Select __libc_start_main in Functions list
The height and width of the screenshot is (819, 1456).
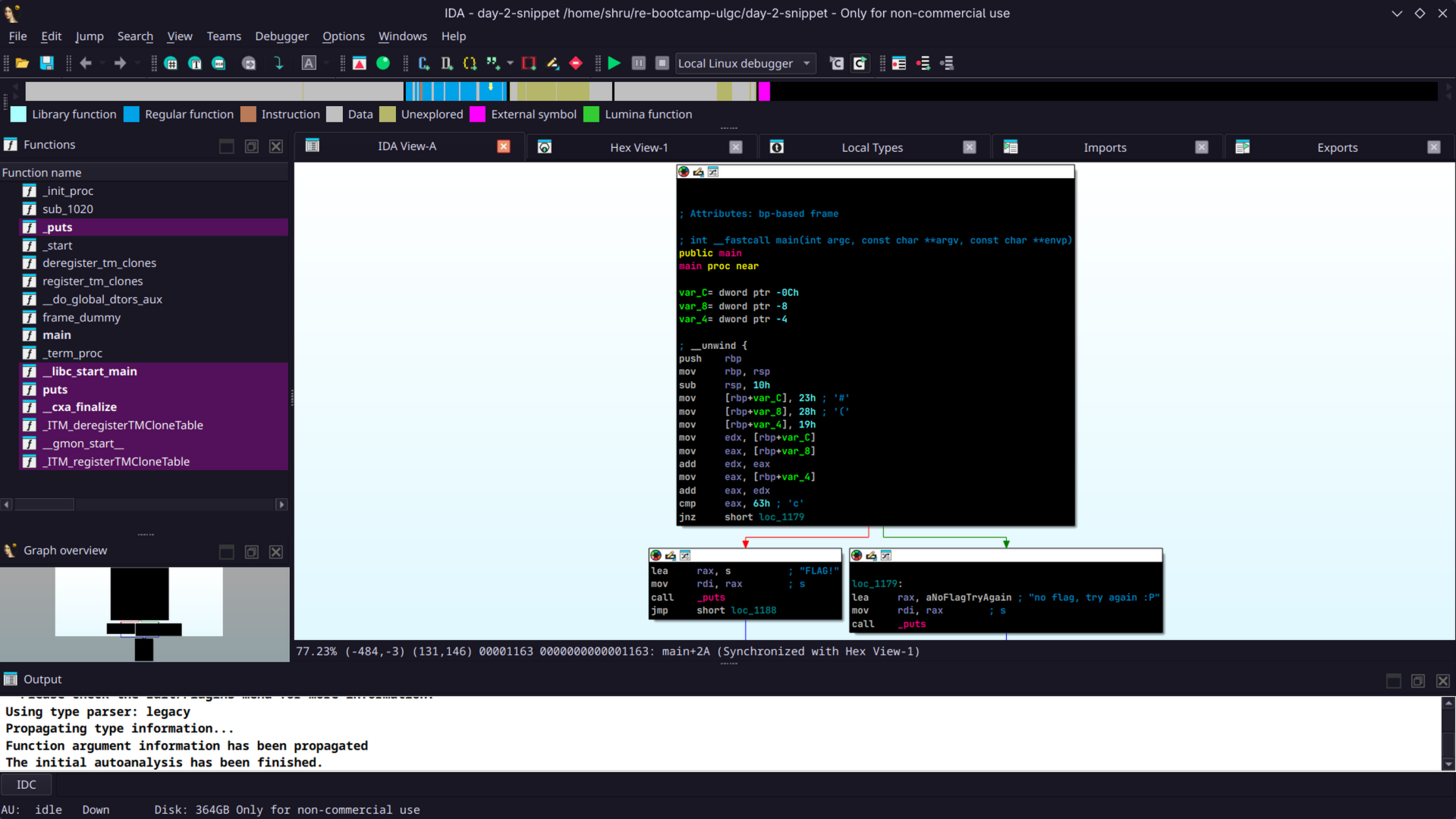pyautogui.click(x=90, y=372)
